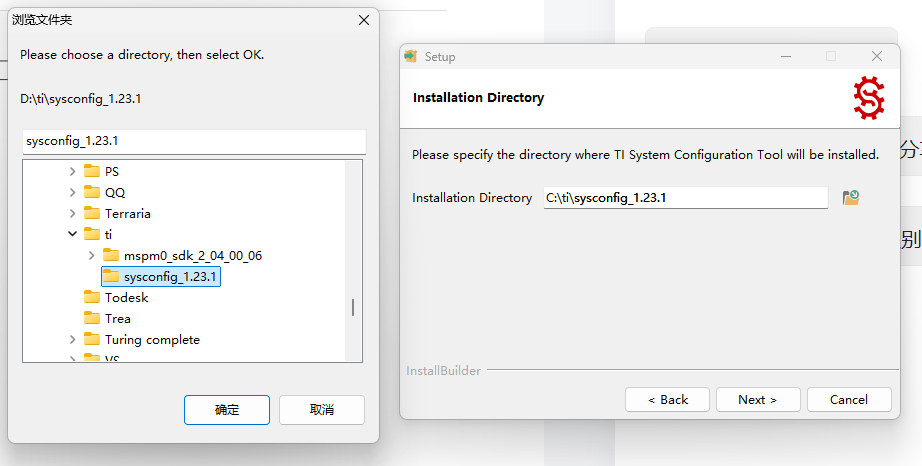Select the PS folder icon
Screen dimensions: 922x466
click(92, 171)
